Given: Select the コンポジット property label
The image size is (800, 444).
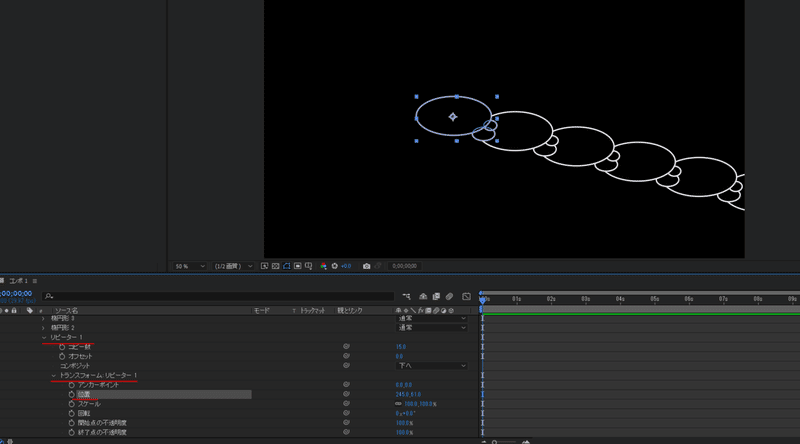Looking at the screenshot, I should pyautogui.click(x=74, y=366).
